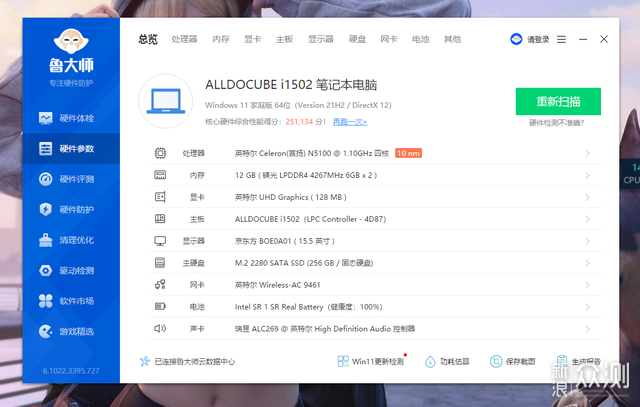This screenshot has width=640, height=407.
Task: Expand the 声卡 ALC269 row arrow
Action: 587,329
